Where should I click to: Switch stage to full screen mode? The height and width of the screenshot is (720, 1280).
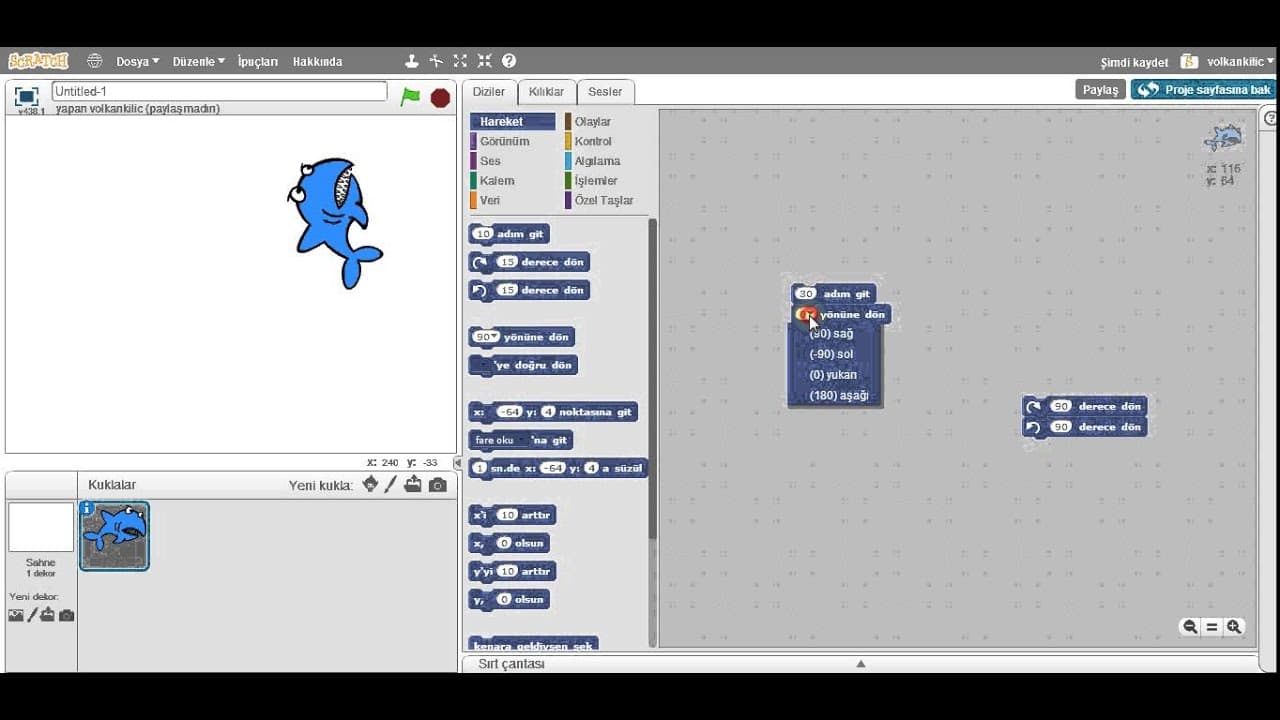click(x=27, y=96)
